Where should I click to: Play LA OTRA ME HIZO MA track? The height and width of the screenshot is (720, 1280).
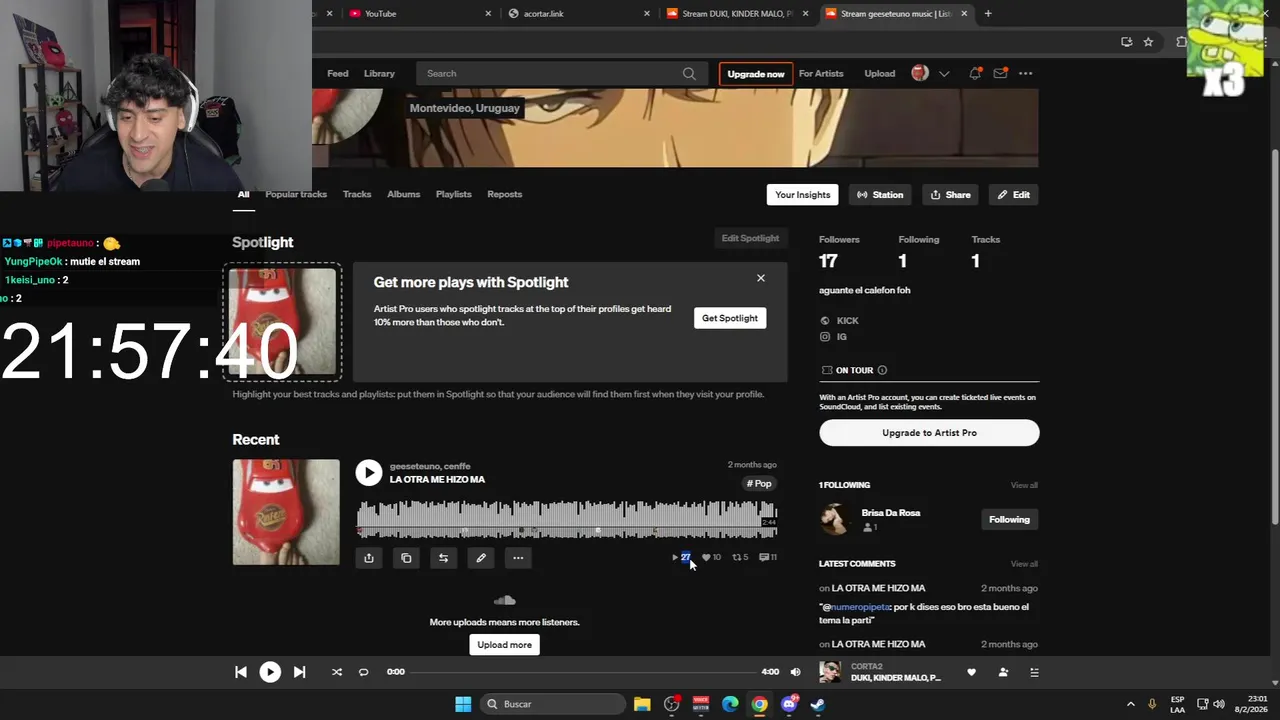click(369, 473)
